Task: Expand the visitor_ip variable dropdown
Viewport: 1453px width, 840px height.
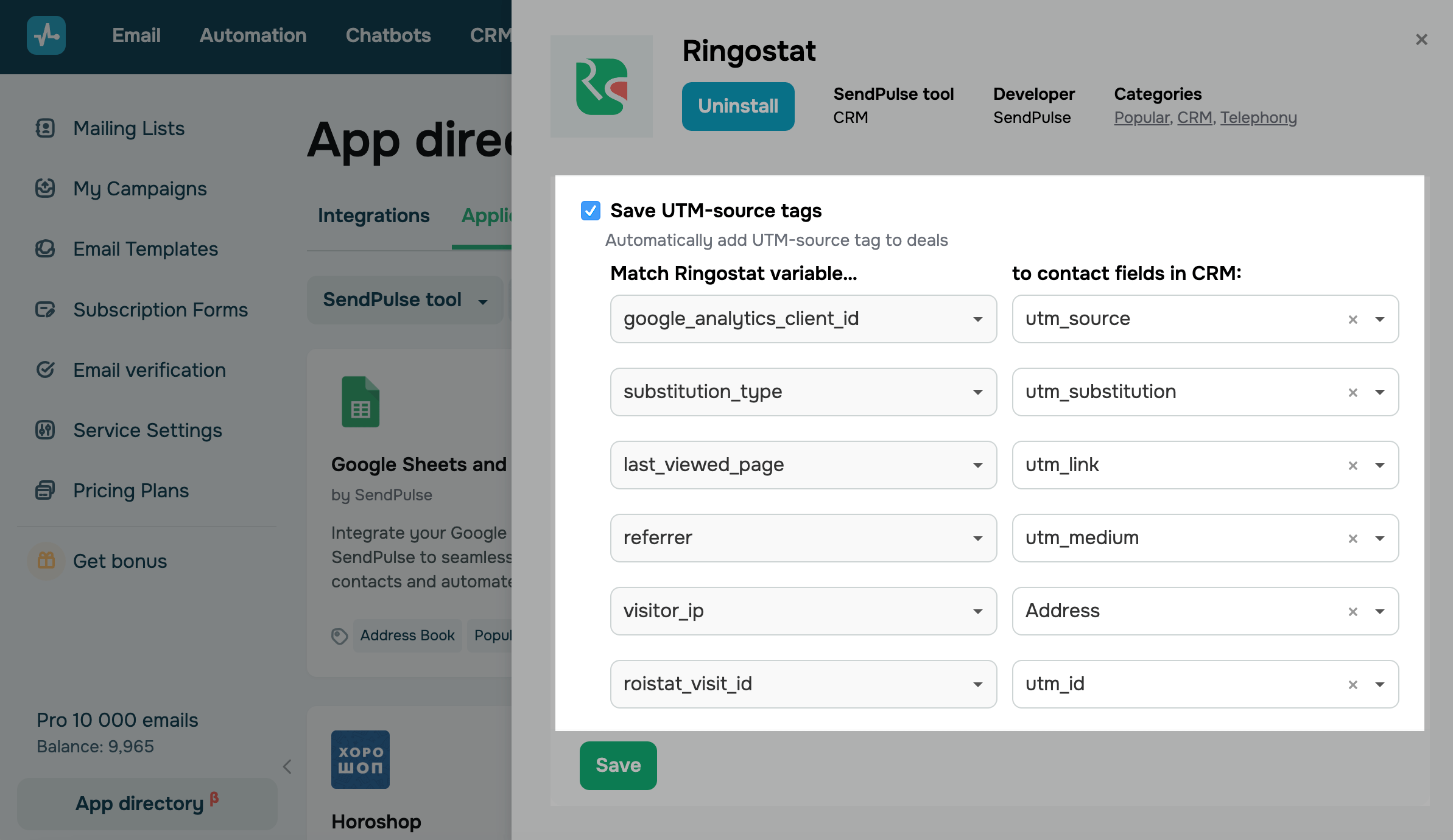Action: (x=977, y=612)
